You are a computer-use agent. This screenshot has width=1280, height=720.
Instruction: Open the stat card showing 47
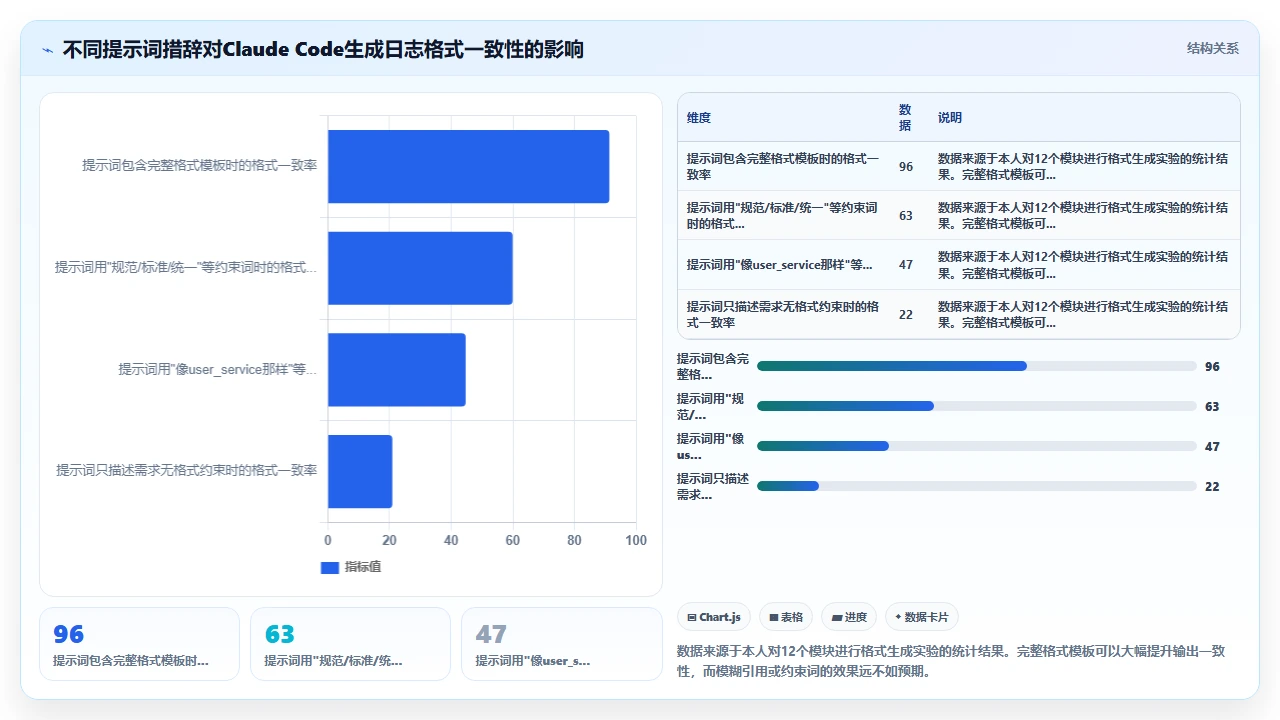[561, 644]
